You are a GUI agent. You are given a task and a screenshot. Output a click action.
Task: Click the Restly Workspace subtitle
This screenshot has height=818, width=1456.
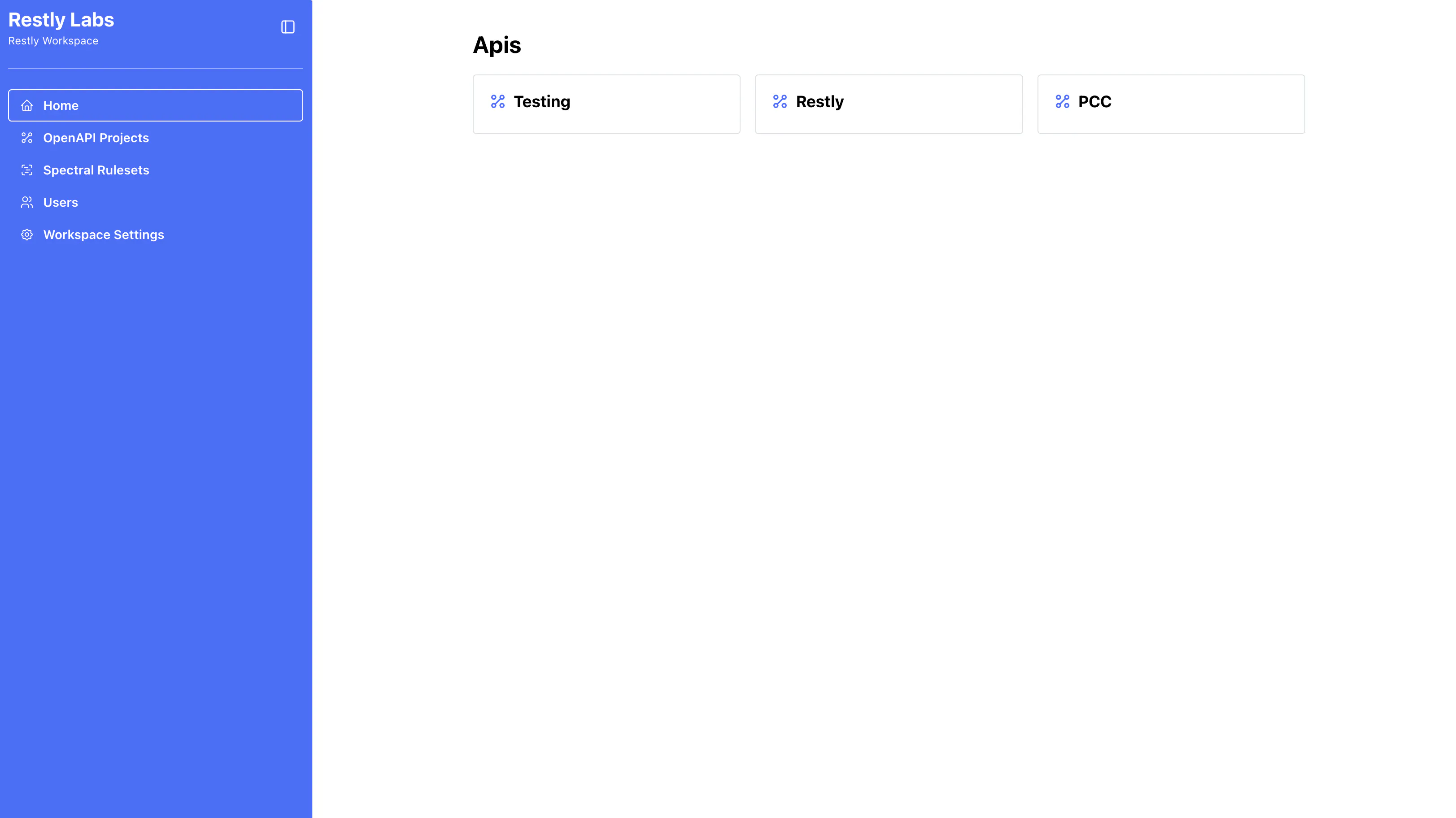[x=53, y=41]
